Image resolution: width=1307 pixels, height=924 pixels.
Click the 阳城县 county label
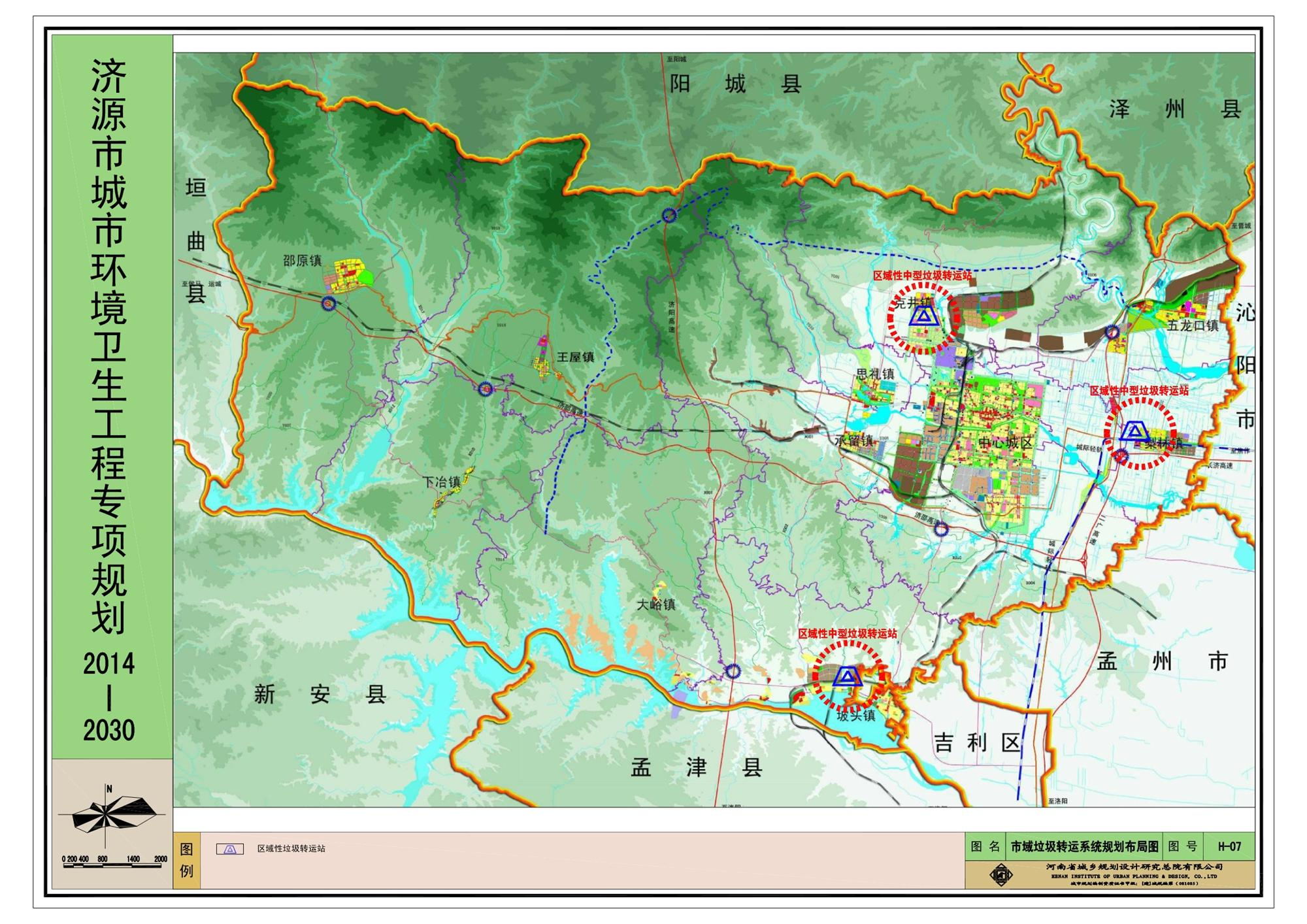pos(735,84)
